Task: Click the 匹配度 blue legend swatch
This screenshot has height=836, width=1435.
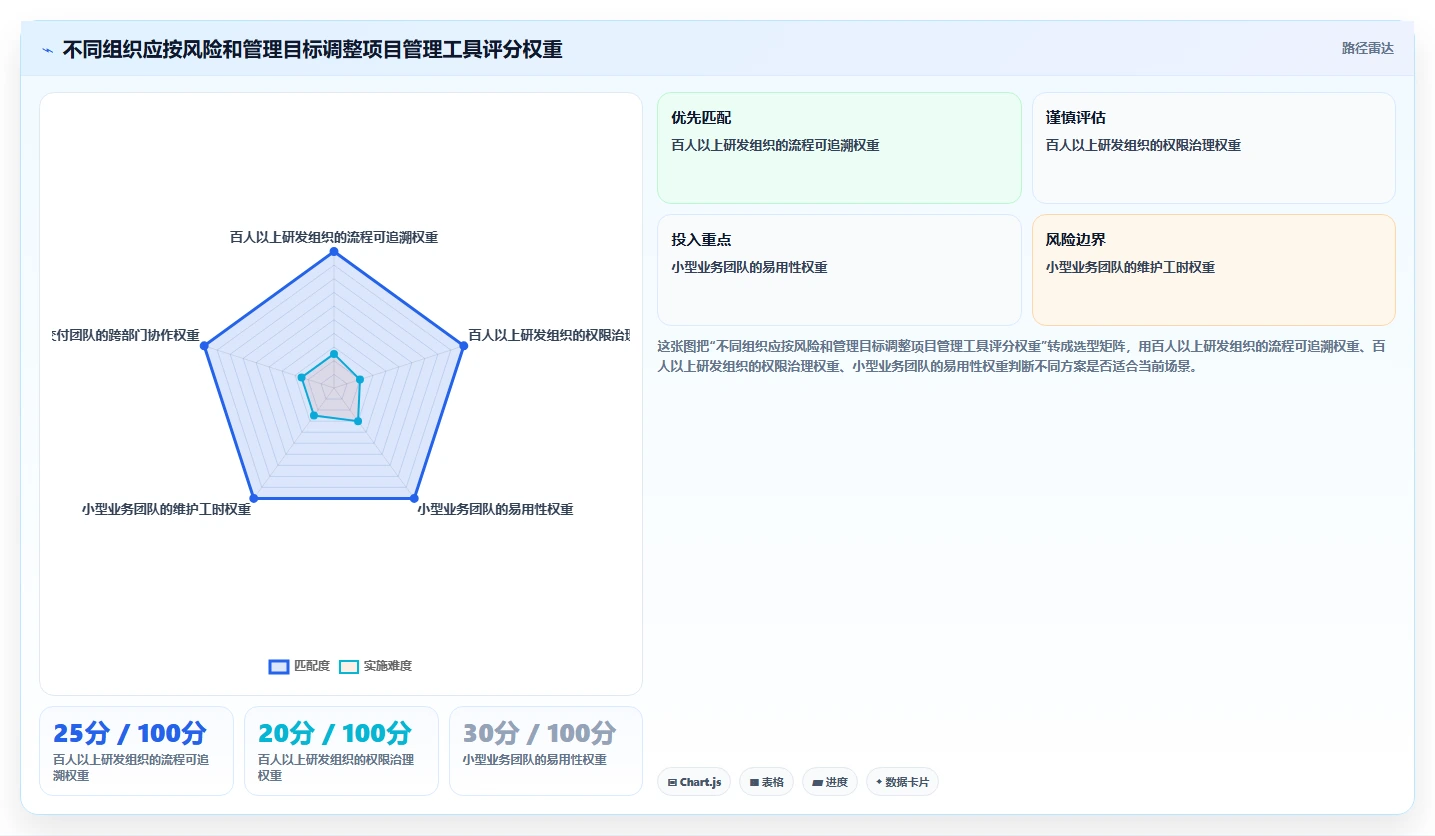Action: [279, 666]
